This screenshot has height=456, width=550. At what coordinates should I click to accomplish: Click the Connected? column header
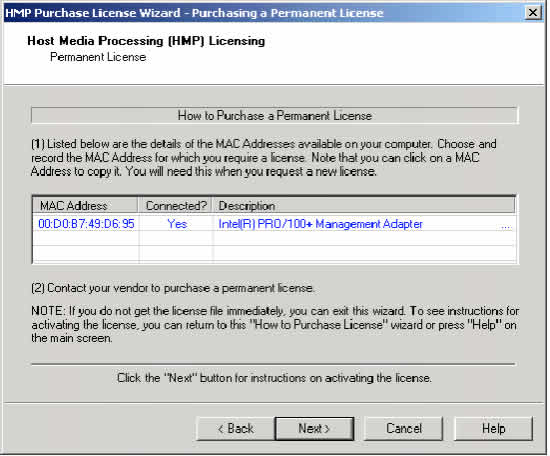(175, 206)
